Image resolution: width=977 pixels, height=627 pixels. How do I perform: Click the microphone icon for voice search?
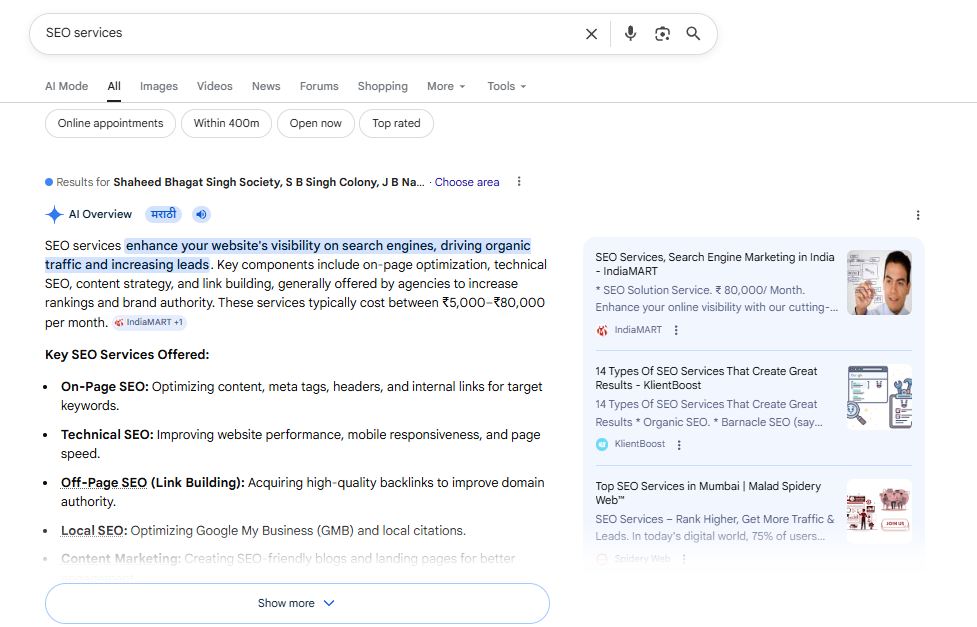pos(630,33)
